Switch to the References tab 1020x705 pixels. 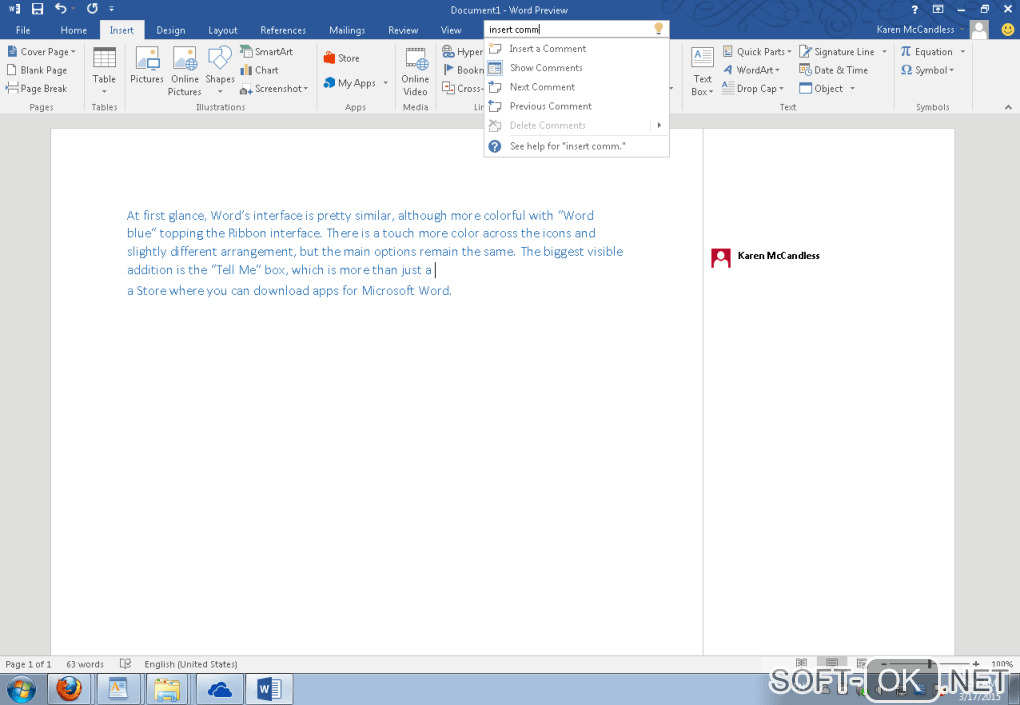pyautogui.click(x=283, y=30)
